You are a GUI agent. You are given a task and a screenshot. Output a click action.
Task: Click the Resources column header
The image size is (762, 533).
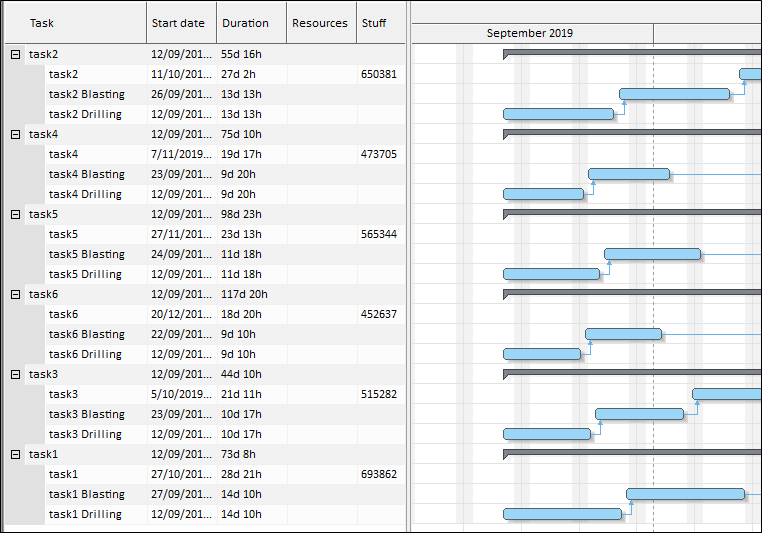click(320, 23)
